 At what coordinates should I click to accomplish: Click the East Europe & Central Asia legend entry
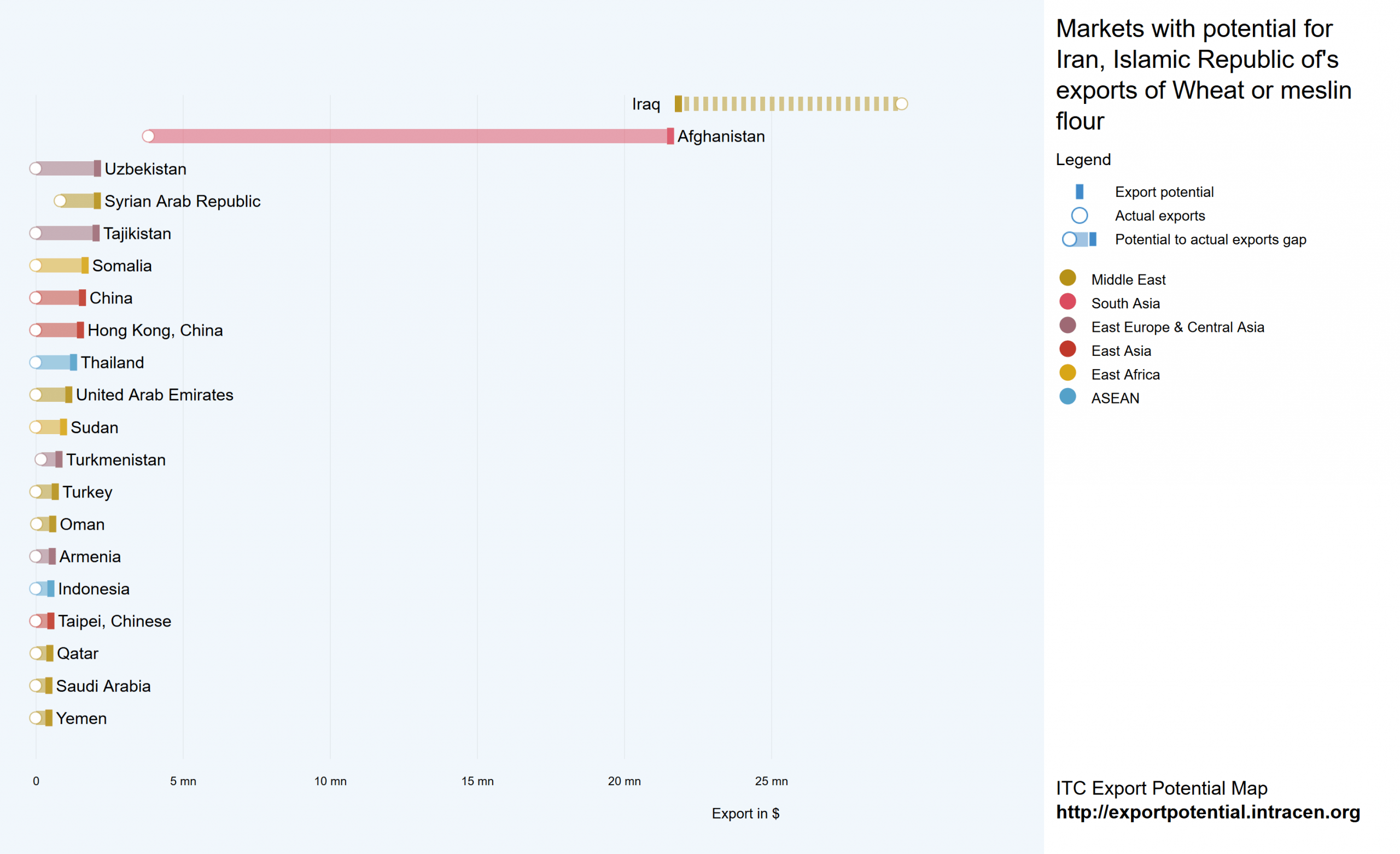(1177, 327)
